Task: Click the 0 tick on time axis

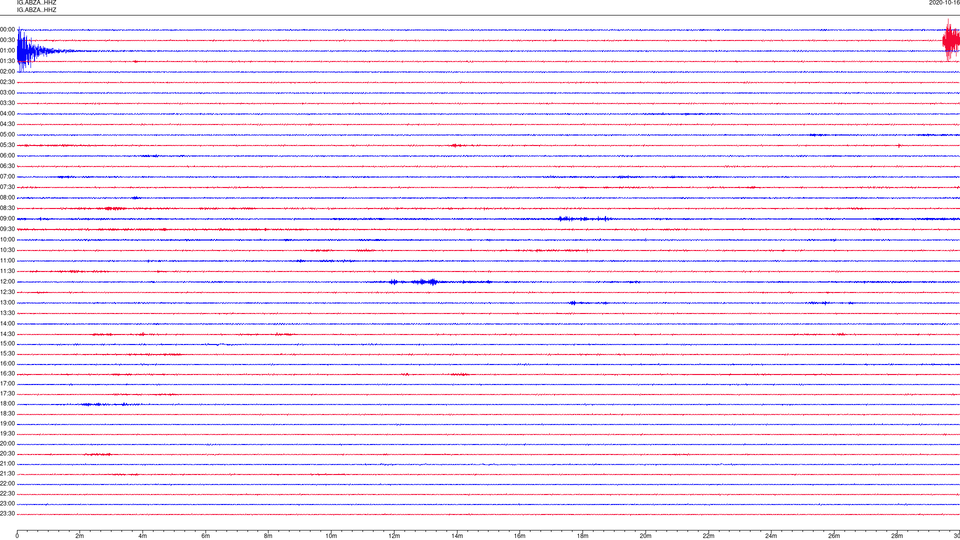Action: coord(17,536)
